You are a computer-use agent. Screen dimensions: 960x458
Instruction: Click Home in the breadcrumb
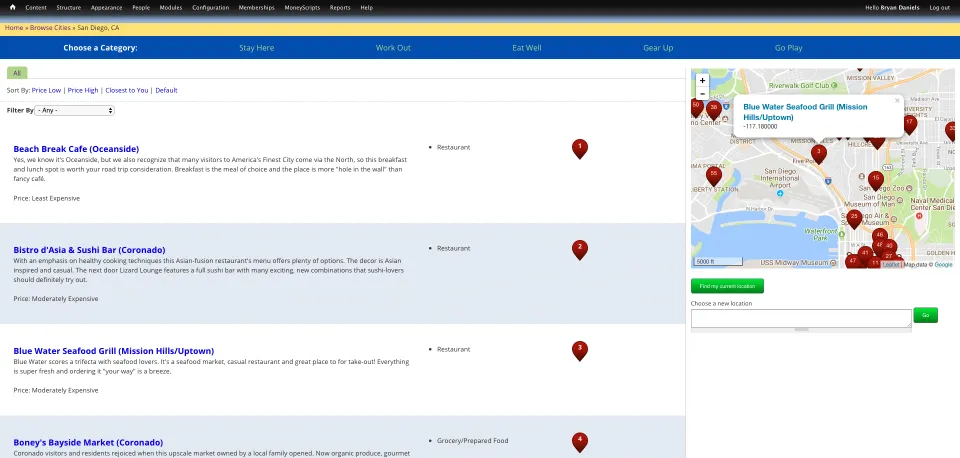pos(14,28)
